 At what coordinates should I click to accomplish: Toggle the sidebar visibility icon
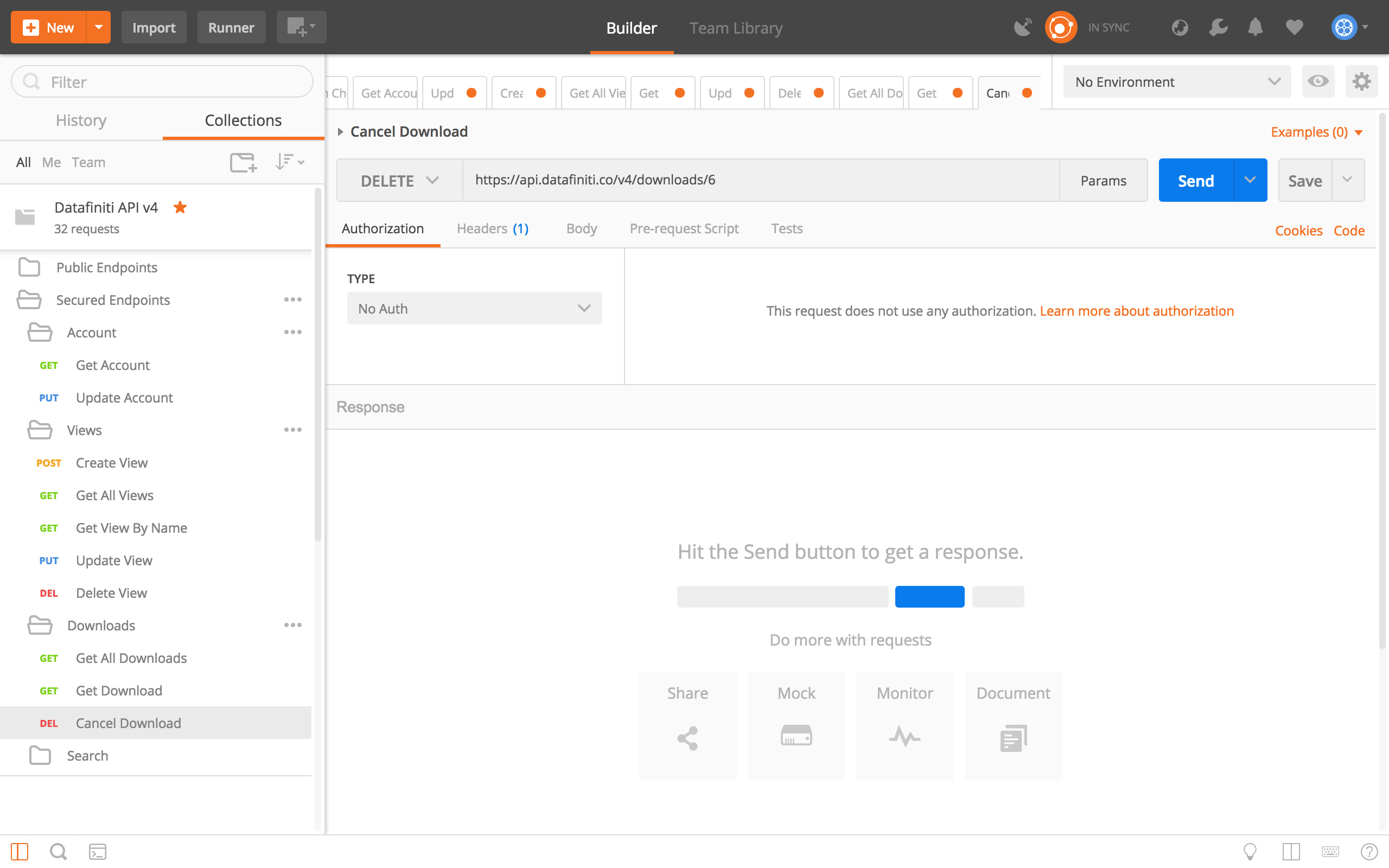click(x=19, y=851)
